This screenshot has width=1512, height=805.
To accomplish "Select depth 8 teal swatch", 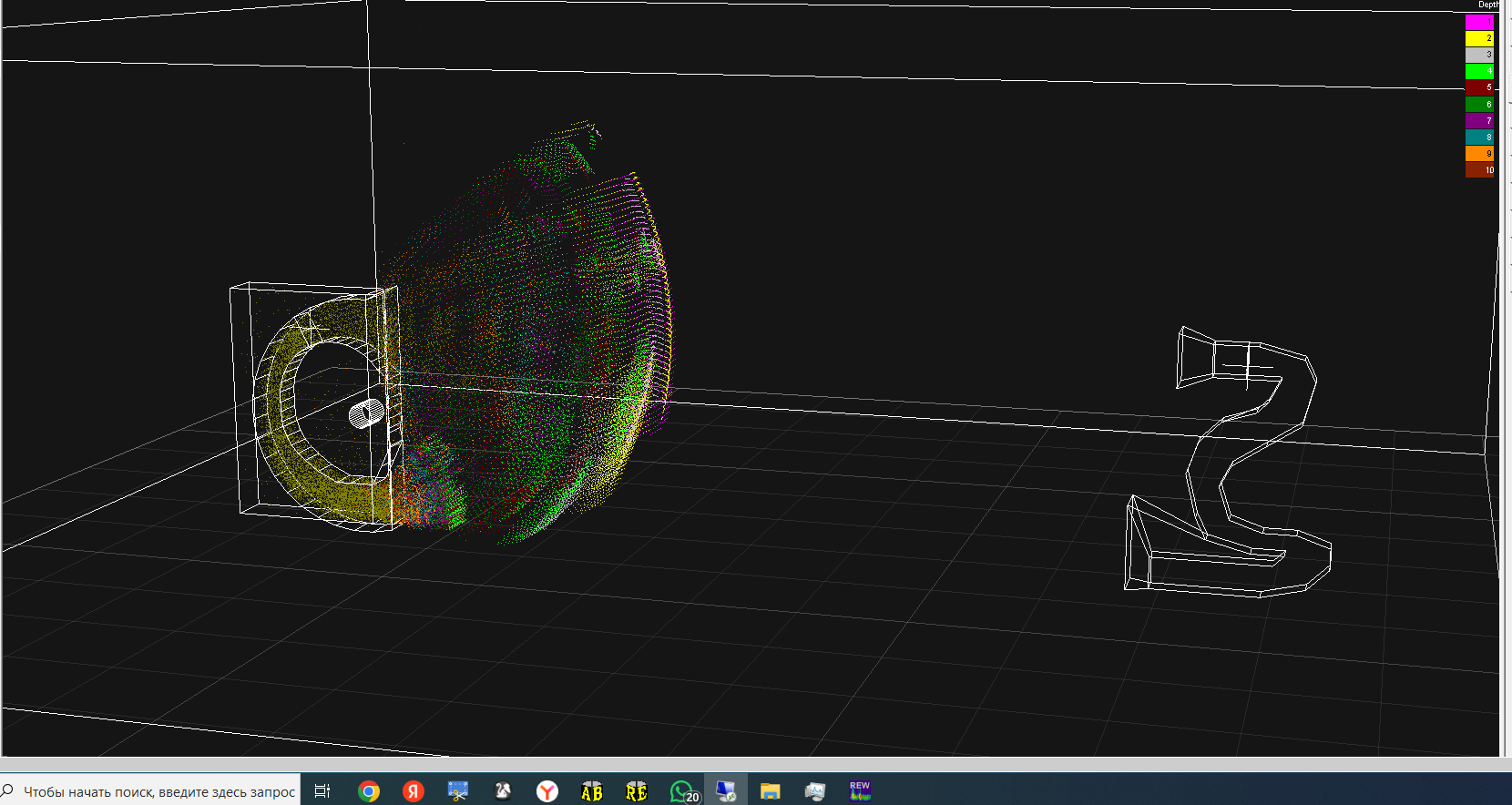I will pyautogui.click(x=1479, y=137).
